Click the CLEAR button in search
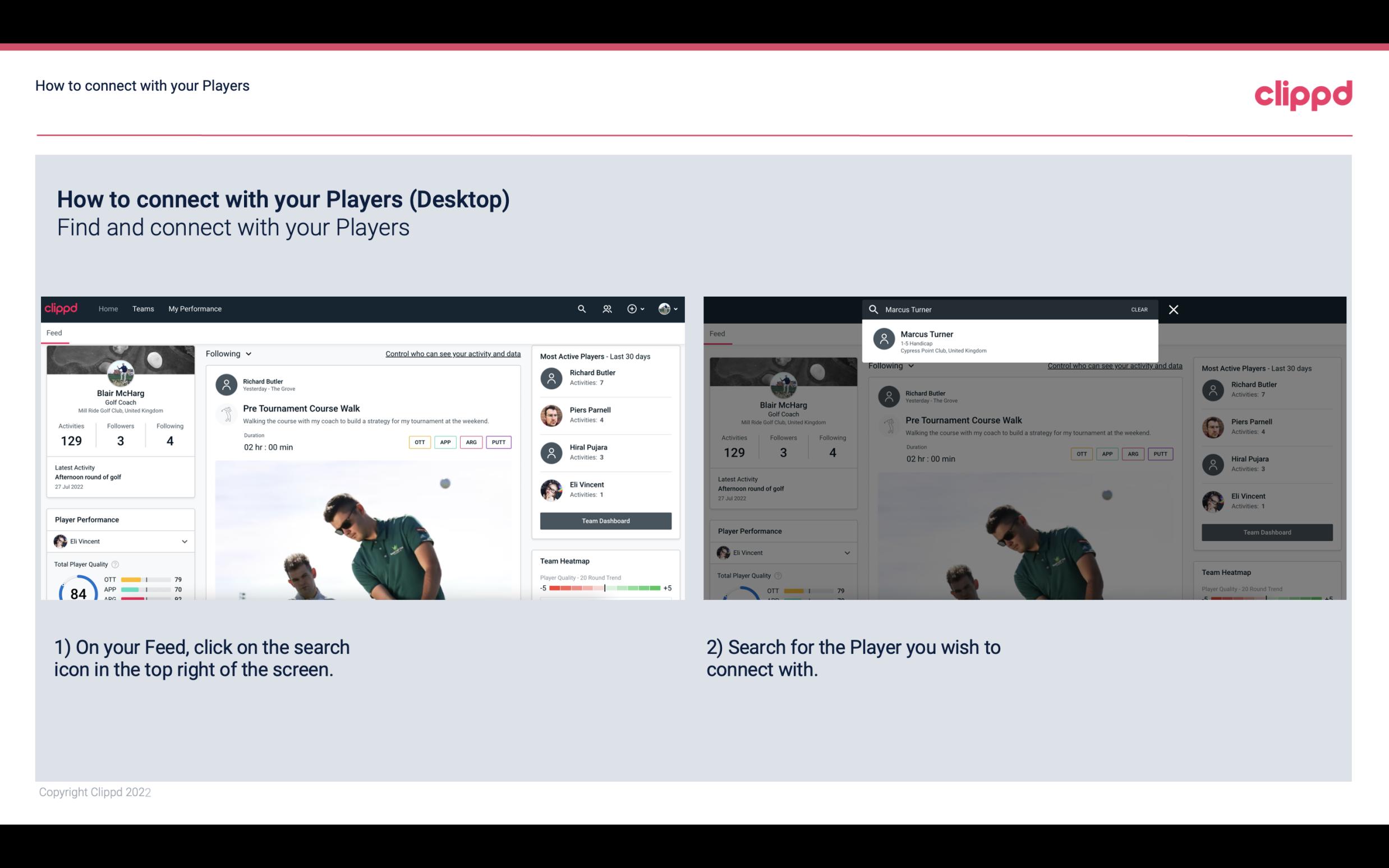1389x868 pixels. click(1139, 309)
